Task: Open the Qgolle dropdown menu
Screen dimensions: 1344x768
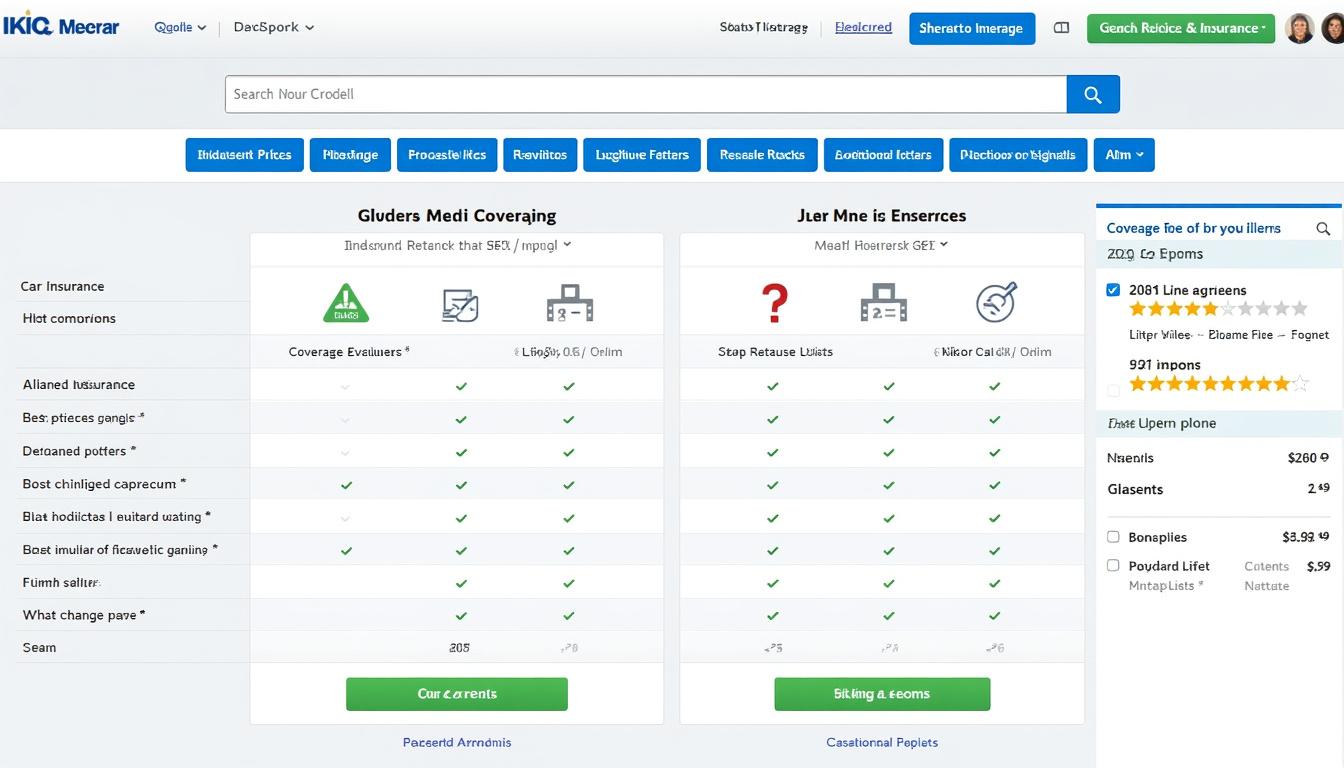Action: [x=181, y=28]
